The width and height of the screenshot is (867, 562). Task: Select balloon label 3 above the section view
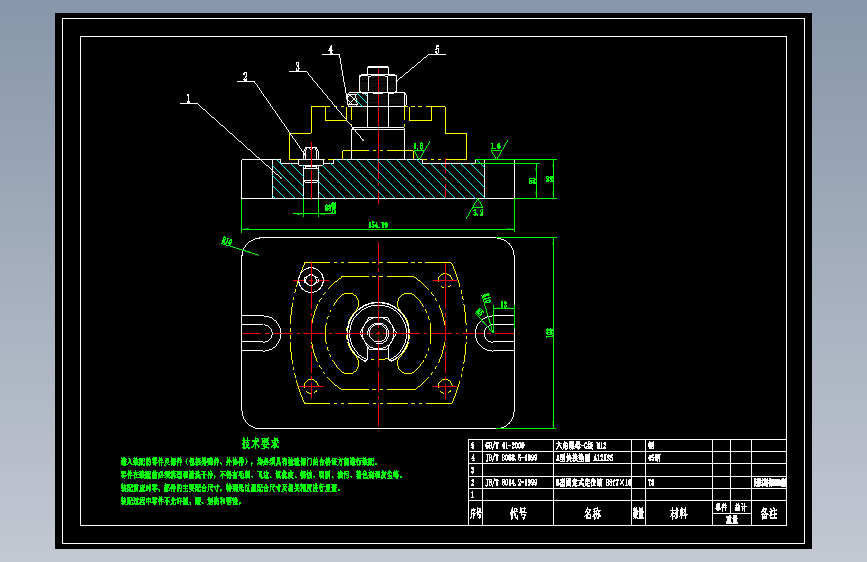coord(297,66)
